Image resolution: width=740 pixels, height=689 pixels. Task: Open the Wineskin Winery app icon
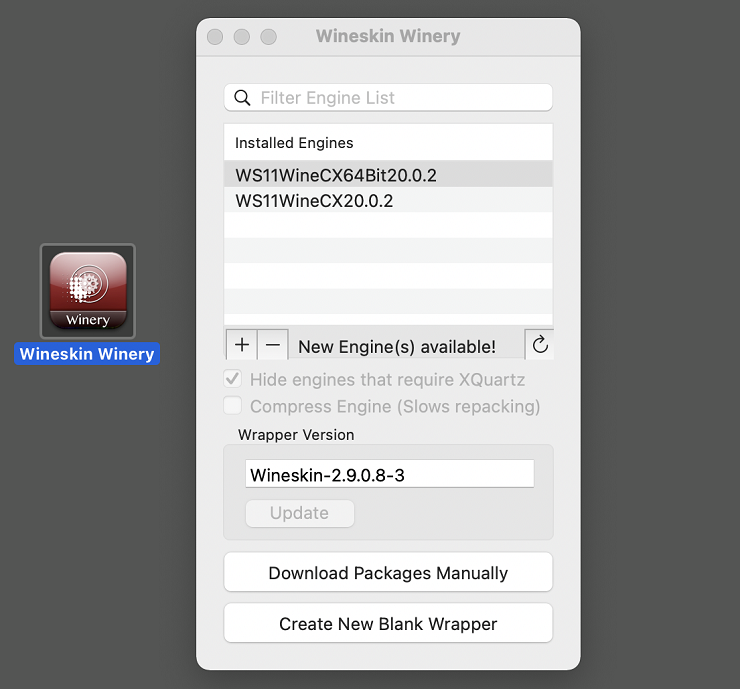88,291
